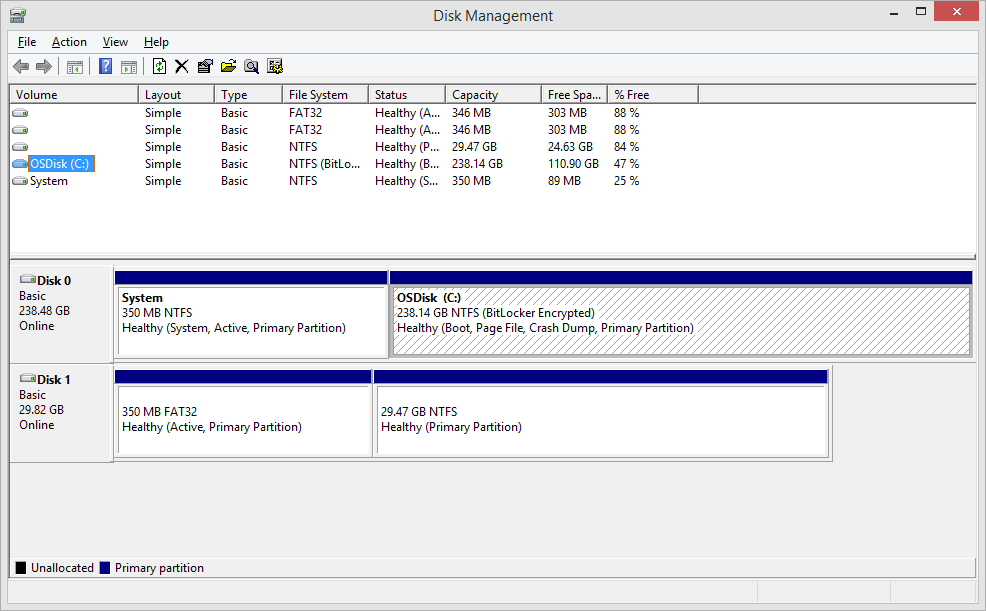Viewport: 986px width, 611px height.
Task: Click the blue Primary partition legend swatch
Action: (104, 568)
